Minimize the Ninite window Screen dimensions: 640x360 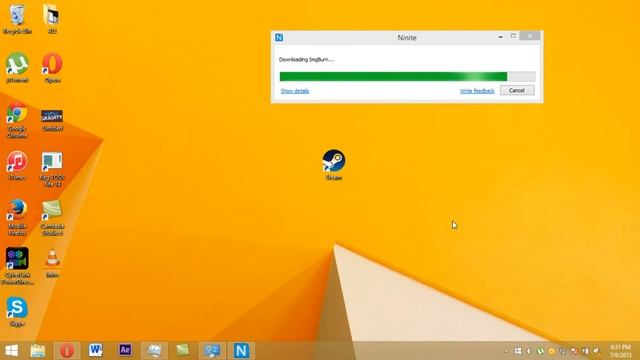(x=500, y=36)
